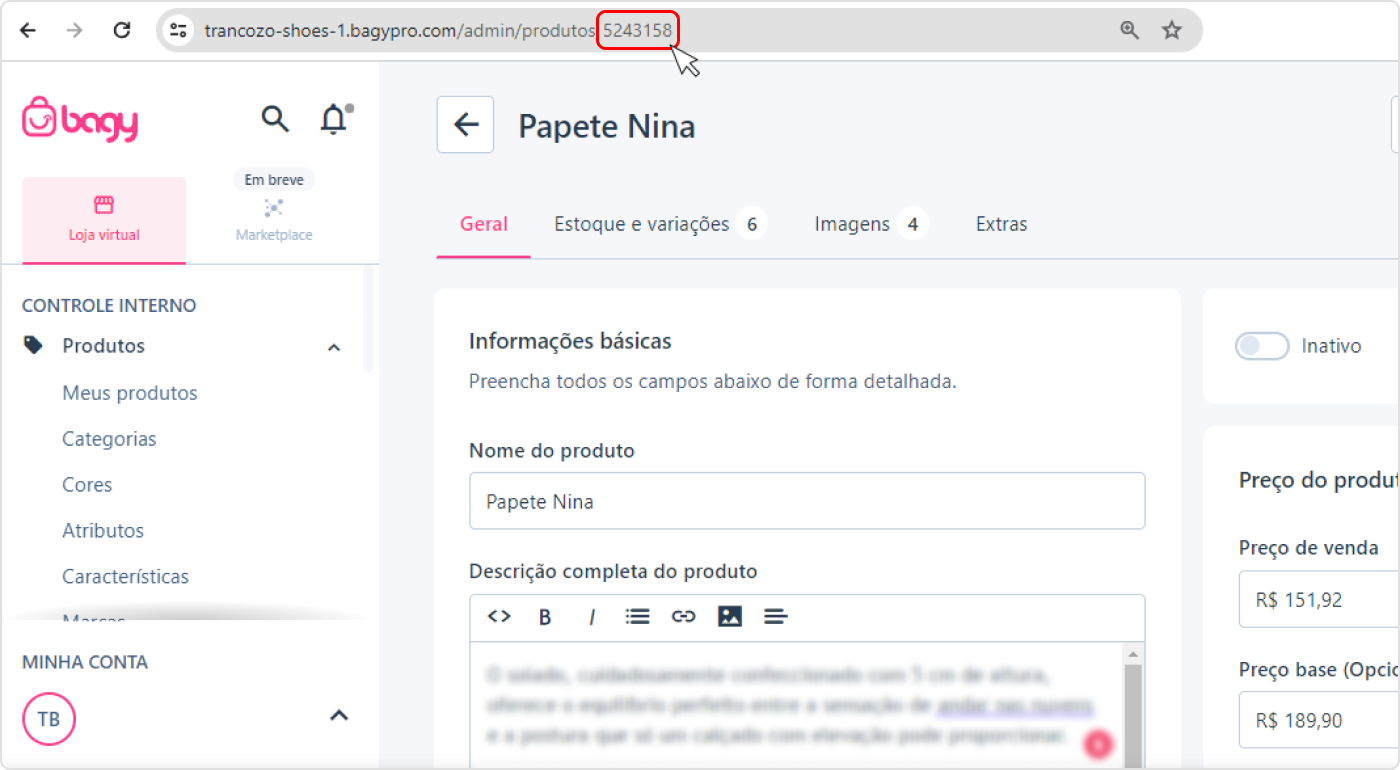This screenshot has width=1400, height=770.
Task: Bookmark this page with the star icon
Action: coord(1172,30)
